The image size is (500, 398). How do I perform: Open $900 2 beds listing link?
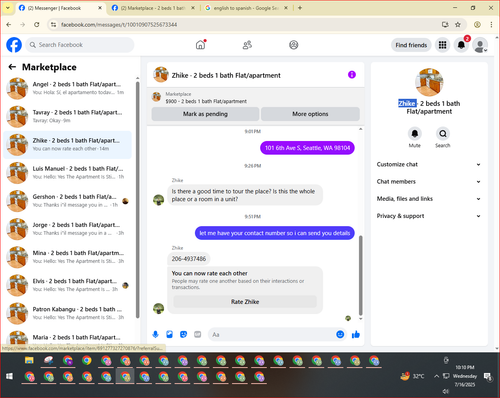[206, 101]
